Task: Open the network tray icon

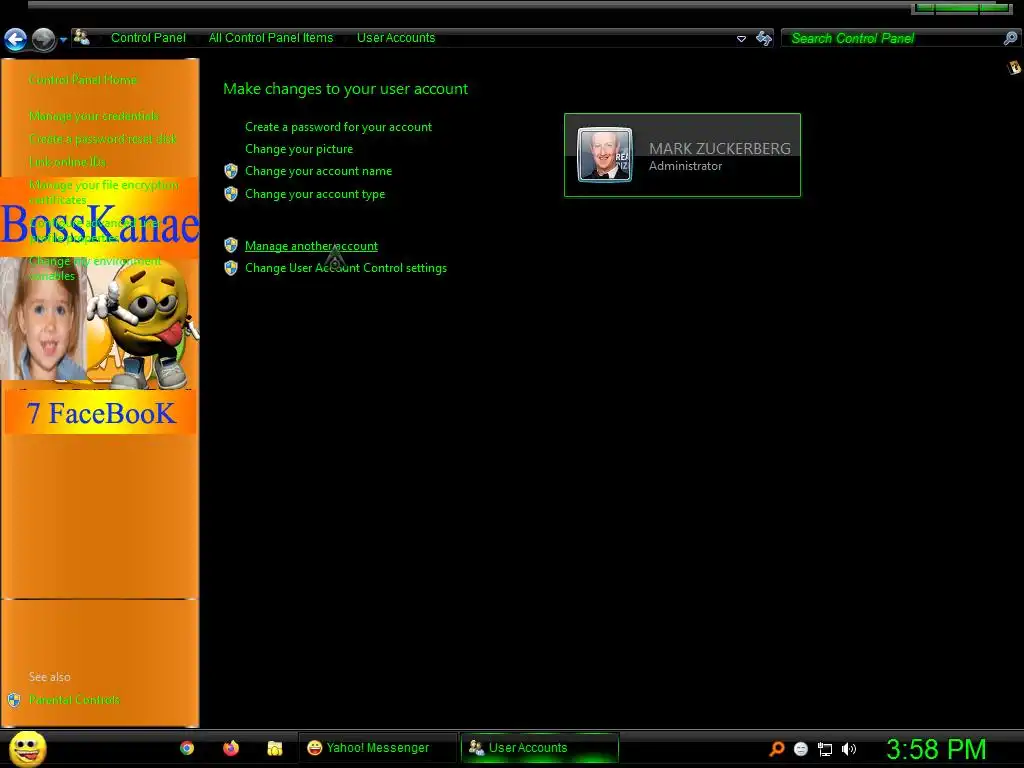Action: 825,749
